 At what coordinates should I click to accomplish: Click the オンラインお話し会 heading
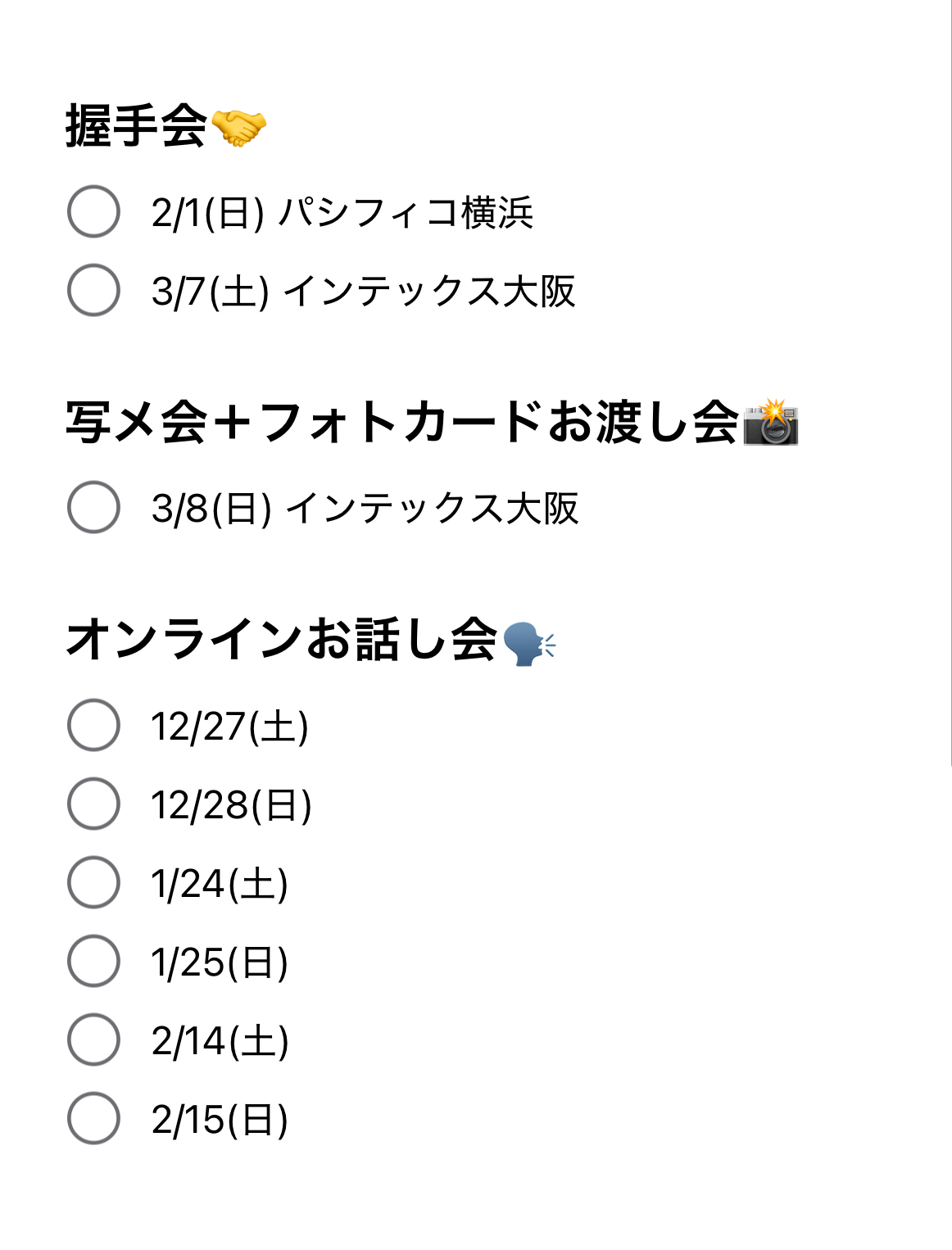pyautogui.click(x=281, y=640)
